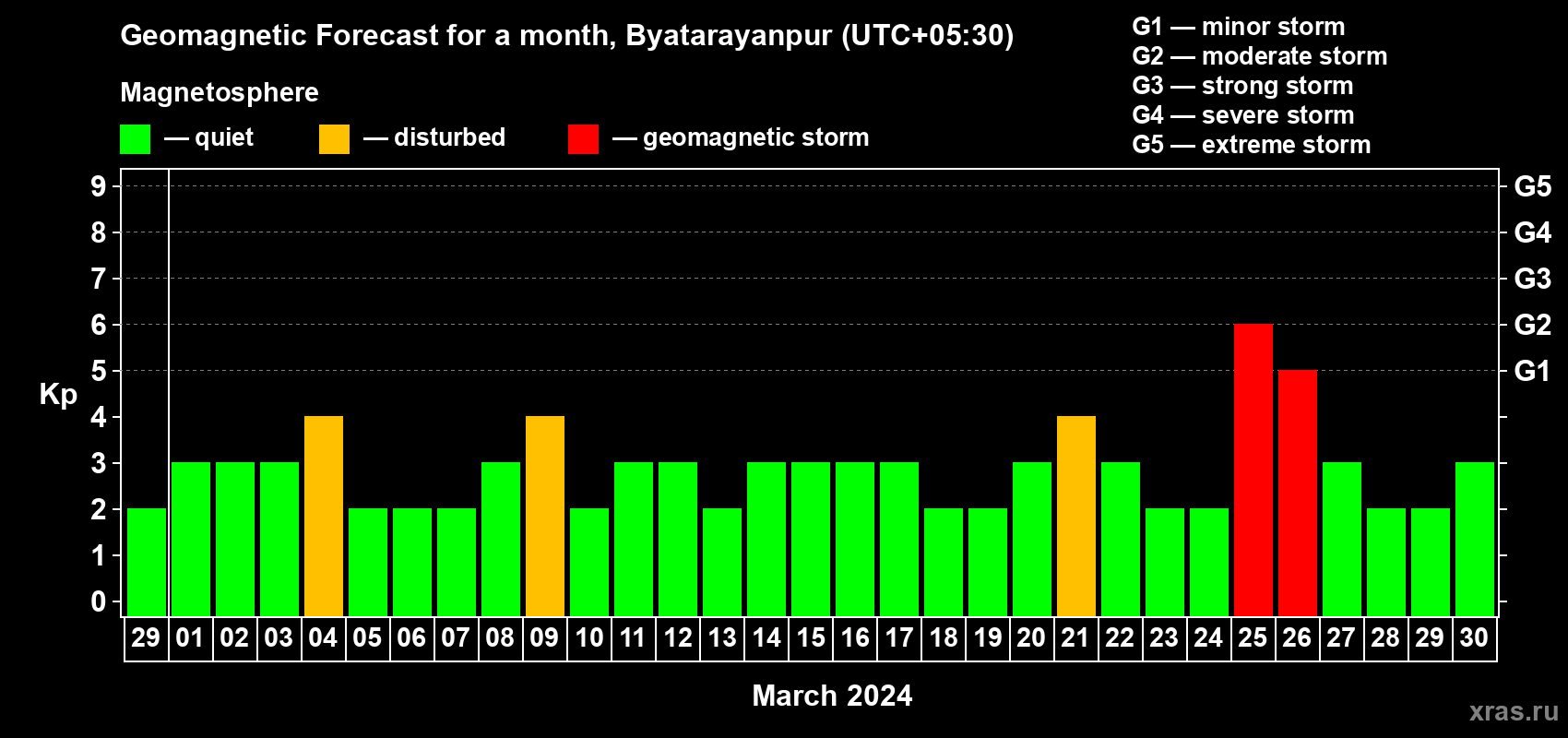1568x738 pixels.
Task: Select the green bar for February 29
Action: 147,562
